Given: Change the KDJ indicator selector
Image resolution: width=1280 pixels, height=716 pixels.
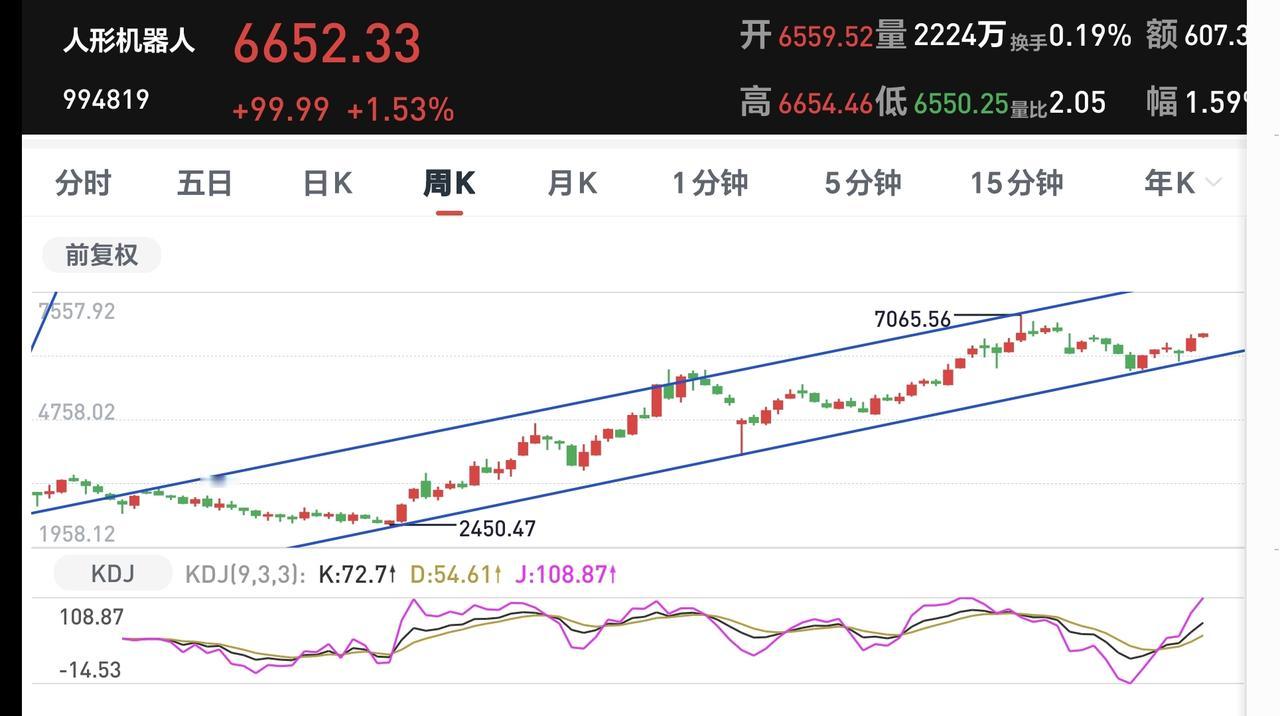Looking at the screenshot, I should click(x=112, y=574).
